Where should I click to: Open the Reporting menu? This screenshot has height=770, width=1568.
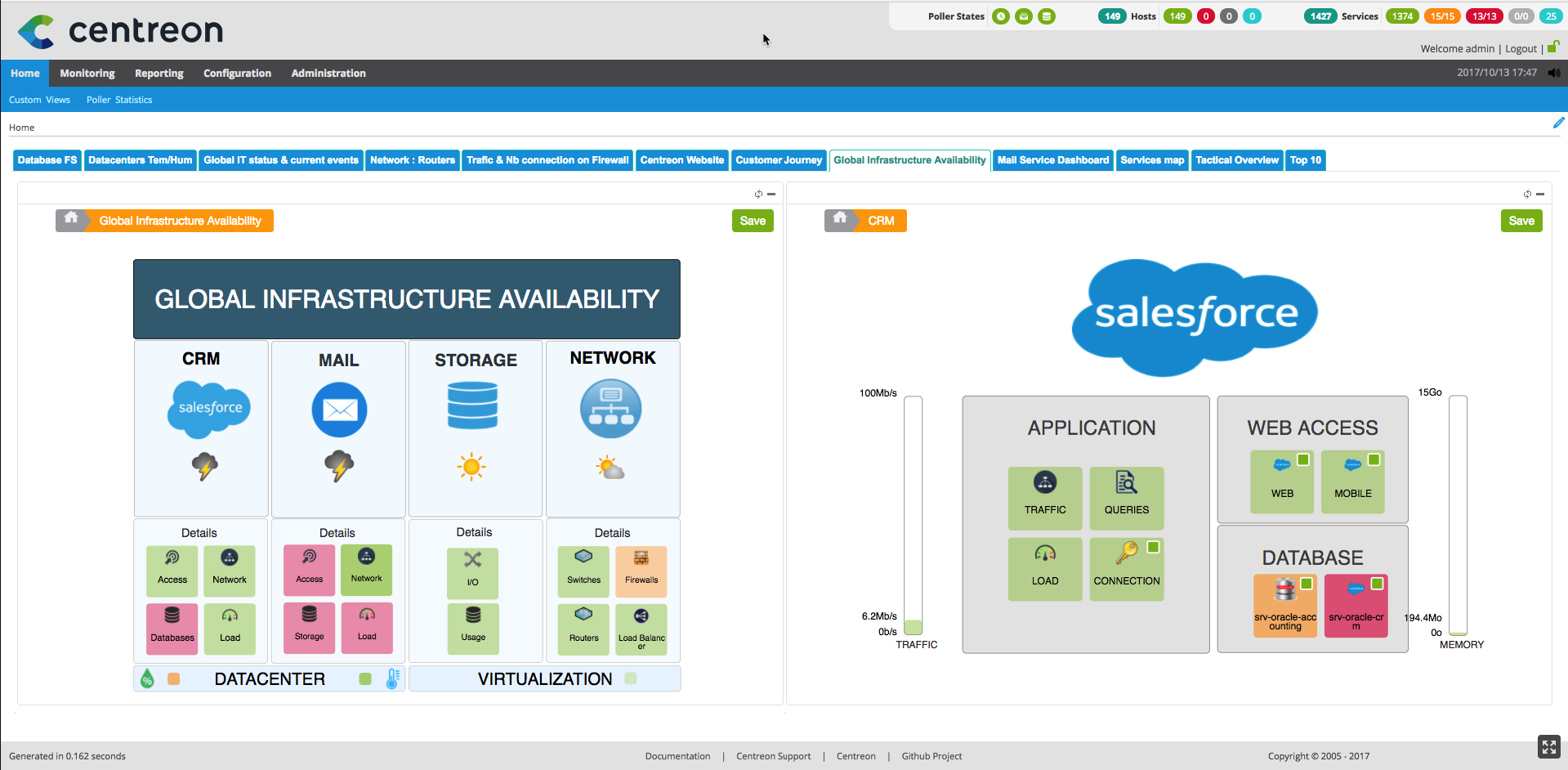(159, 73)
